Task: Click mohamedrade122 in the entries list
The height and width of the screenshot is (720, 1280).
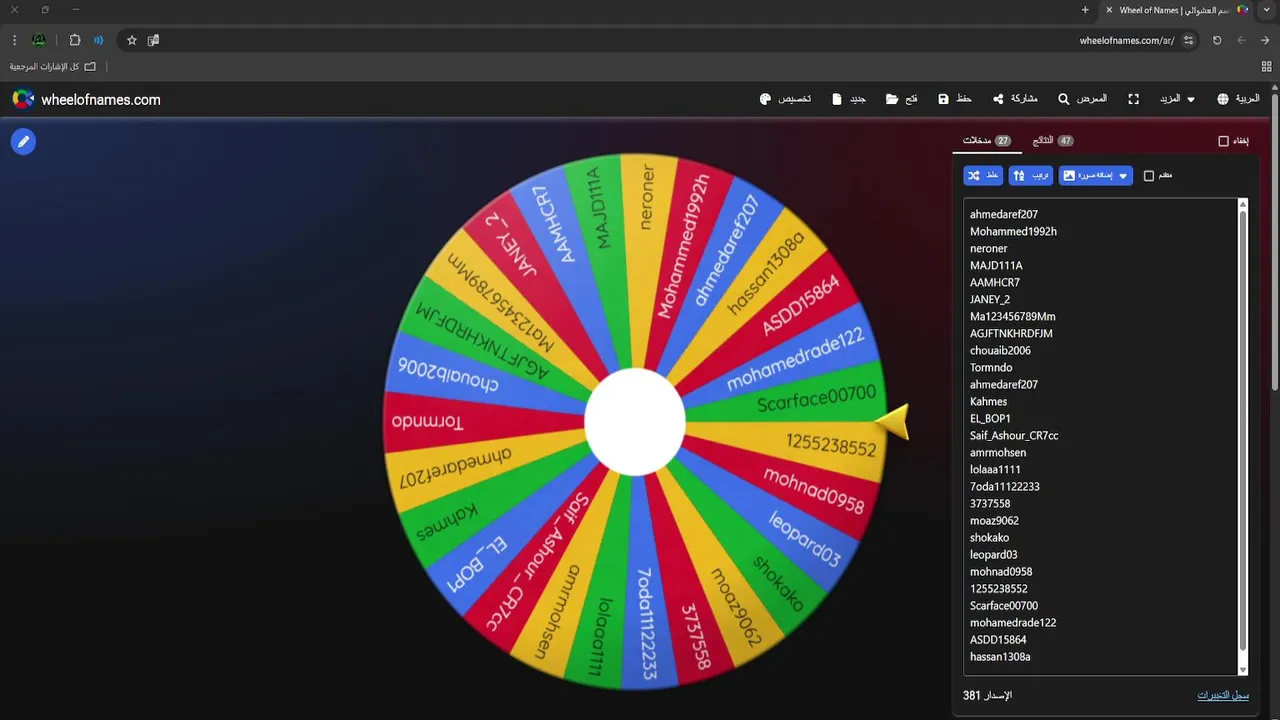Action: click(x=1013, y=622)
